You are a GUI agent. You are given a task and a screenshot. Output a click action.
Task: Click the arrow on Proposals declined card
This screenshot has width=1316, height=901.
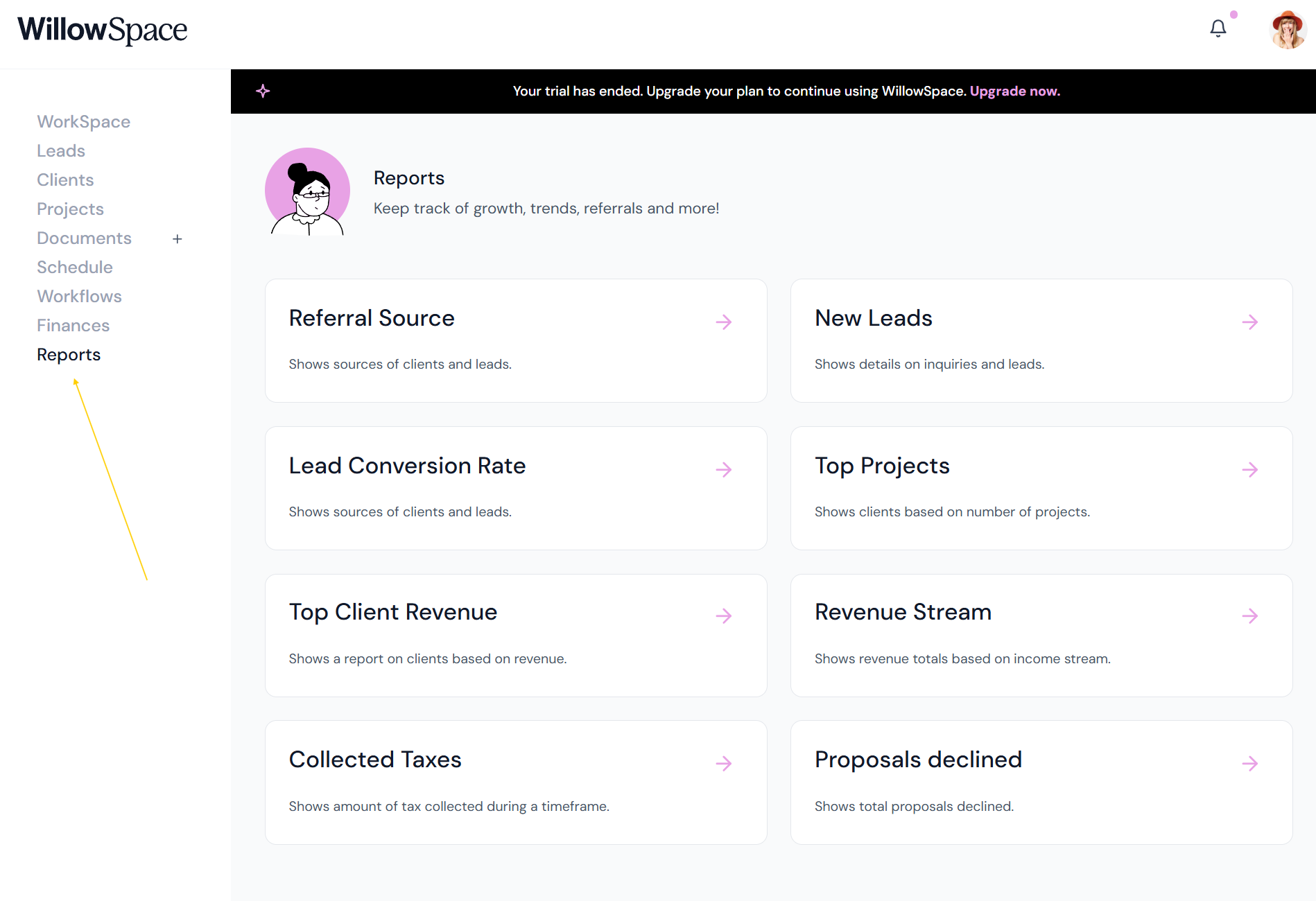coord(1249,763)
